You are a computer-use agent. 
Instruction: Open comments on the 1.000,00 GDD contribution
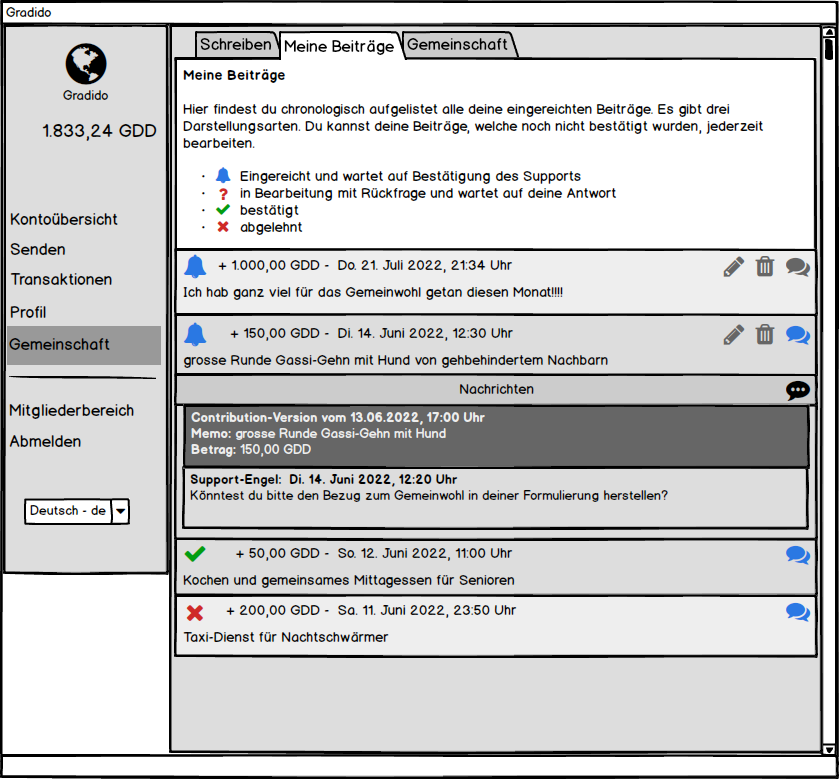(x=797, y=267)
